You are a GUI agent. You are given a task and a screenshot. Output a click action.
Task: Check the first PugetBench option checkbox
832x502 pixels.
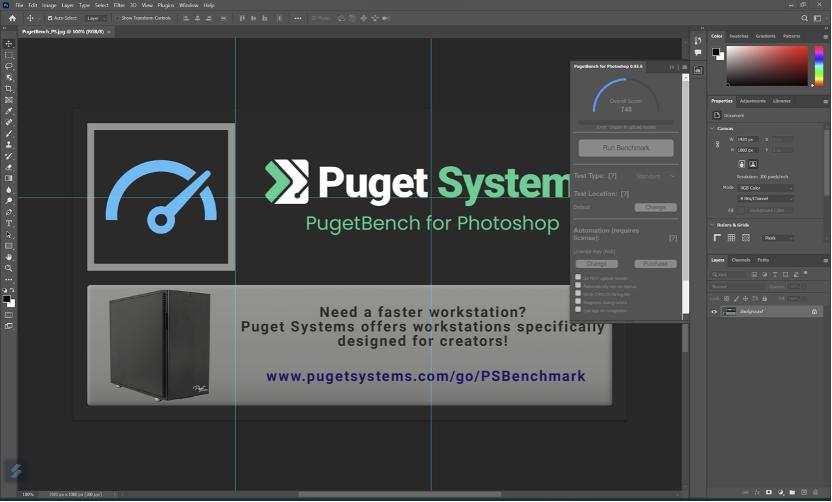pos(578,277)
